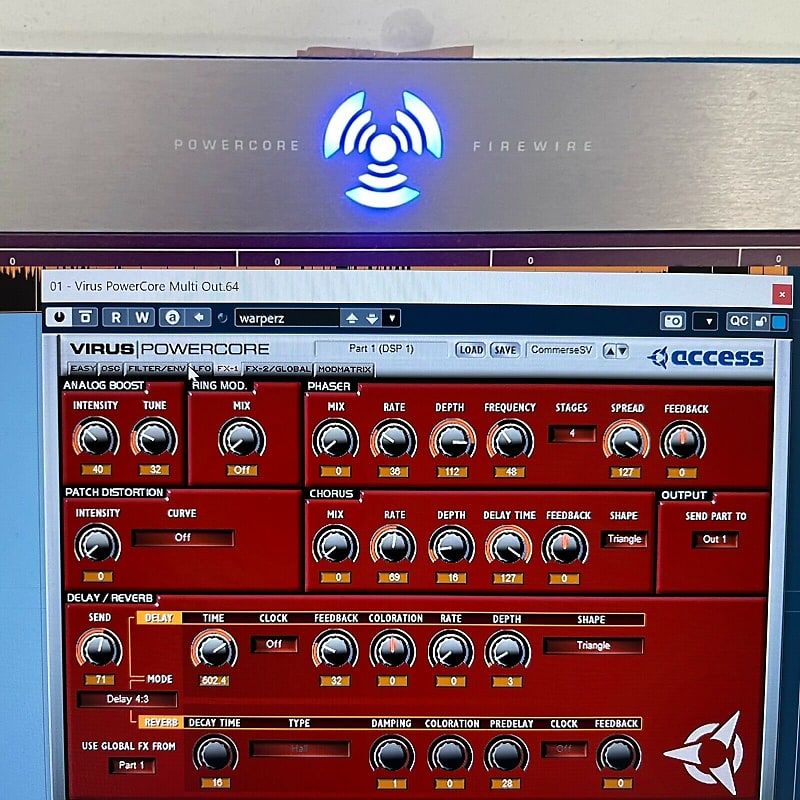
Task: Open the preset dropdown arrow next to warperz
Action: (392, 316)
